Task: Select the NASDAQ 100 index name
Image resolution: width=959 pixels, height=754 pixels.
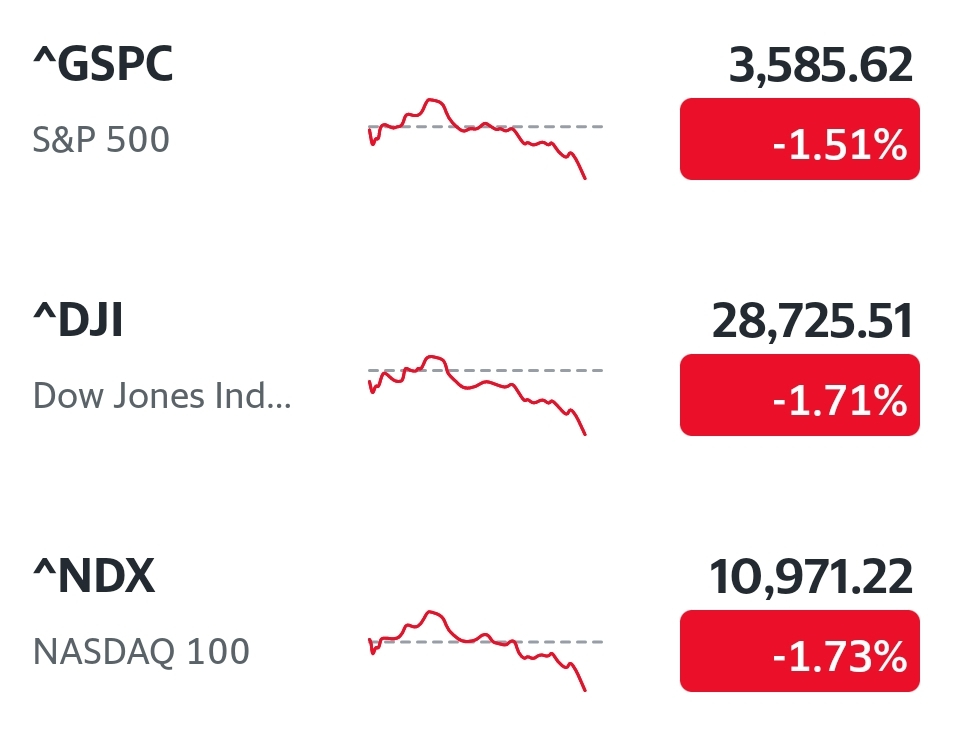Action: (x=141, y=651)
